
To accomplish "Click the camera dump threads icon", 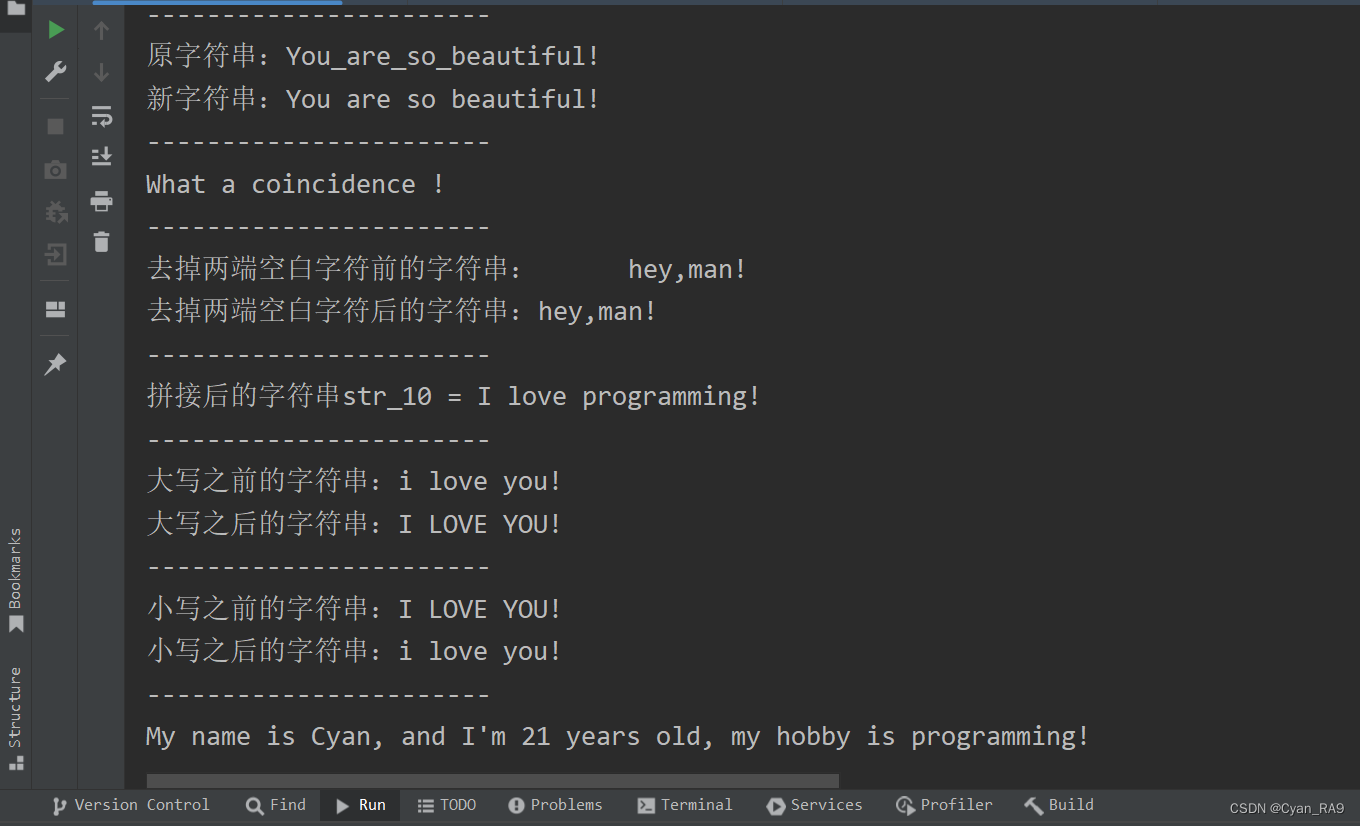I will click(x=56, y=170).
